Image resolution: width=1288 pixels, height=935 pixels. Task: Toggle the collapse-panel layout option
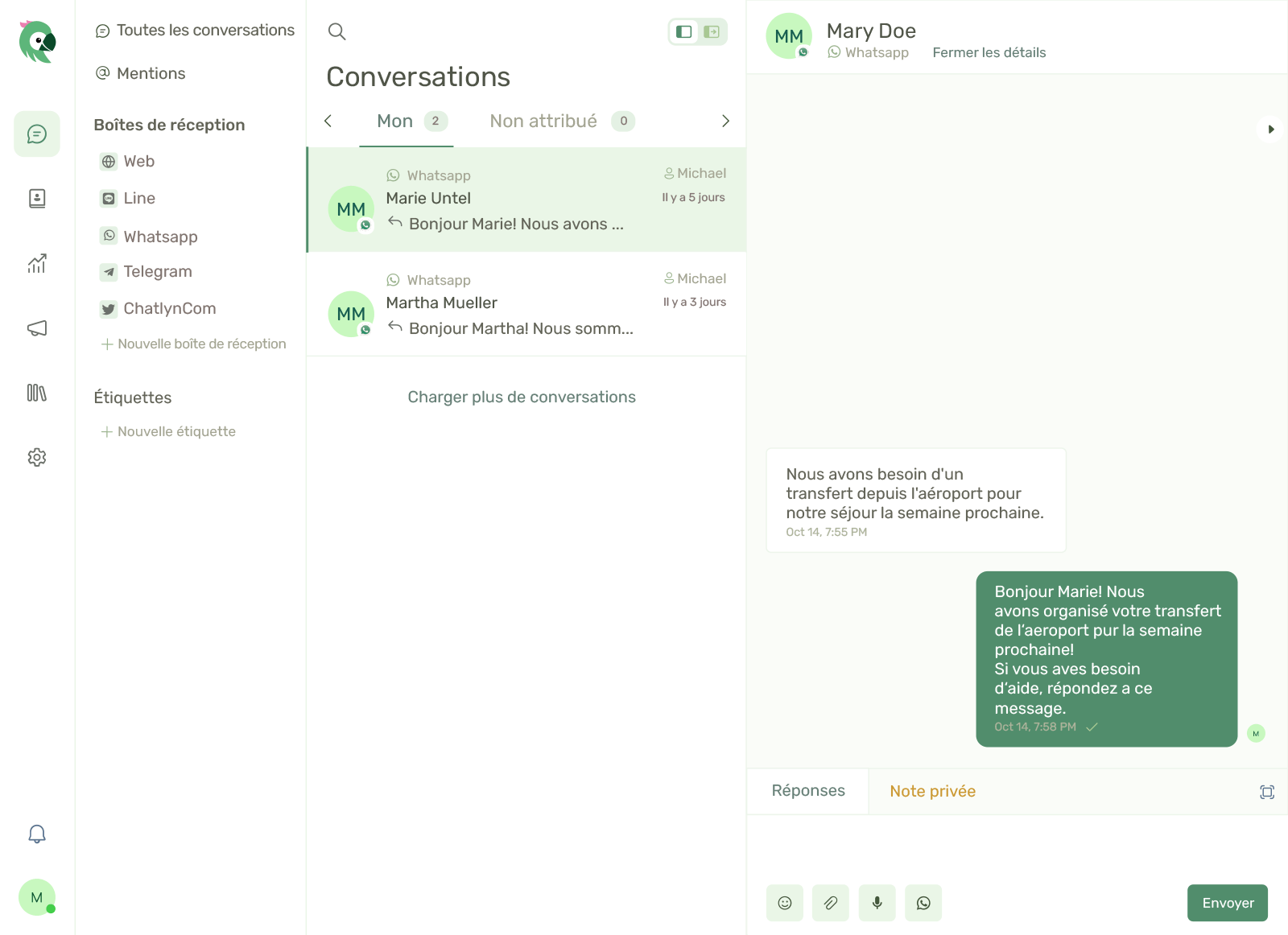pos(712,31)
